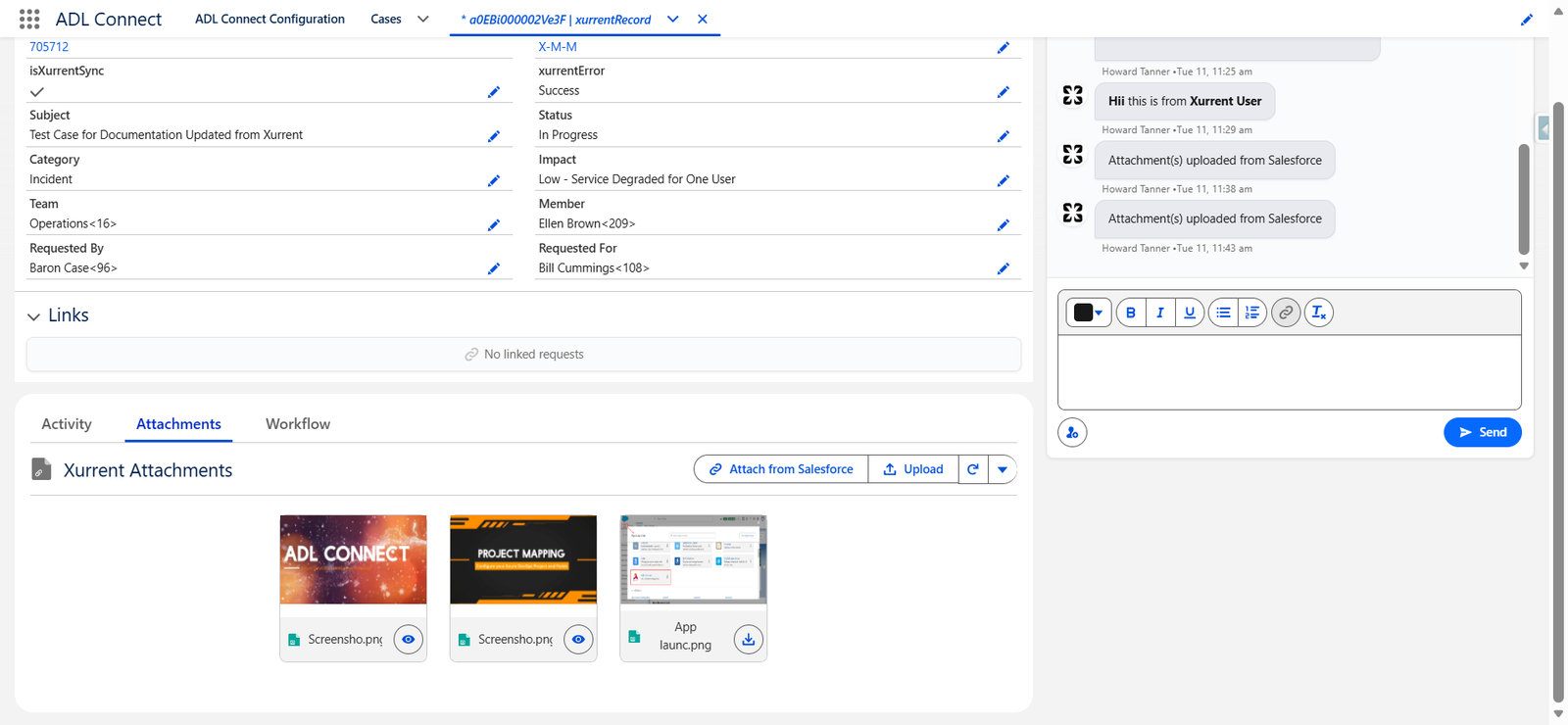The image size is (1568, 725).
Task: Apply underline formatting in the note editor
Action: (1190, 313)
